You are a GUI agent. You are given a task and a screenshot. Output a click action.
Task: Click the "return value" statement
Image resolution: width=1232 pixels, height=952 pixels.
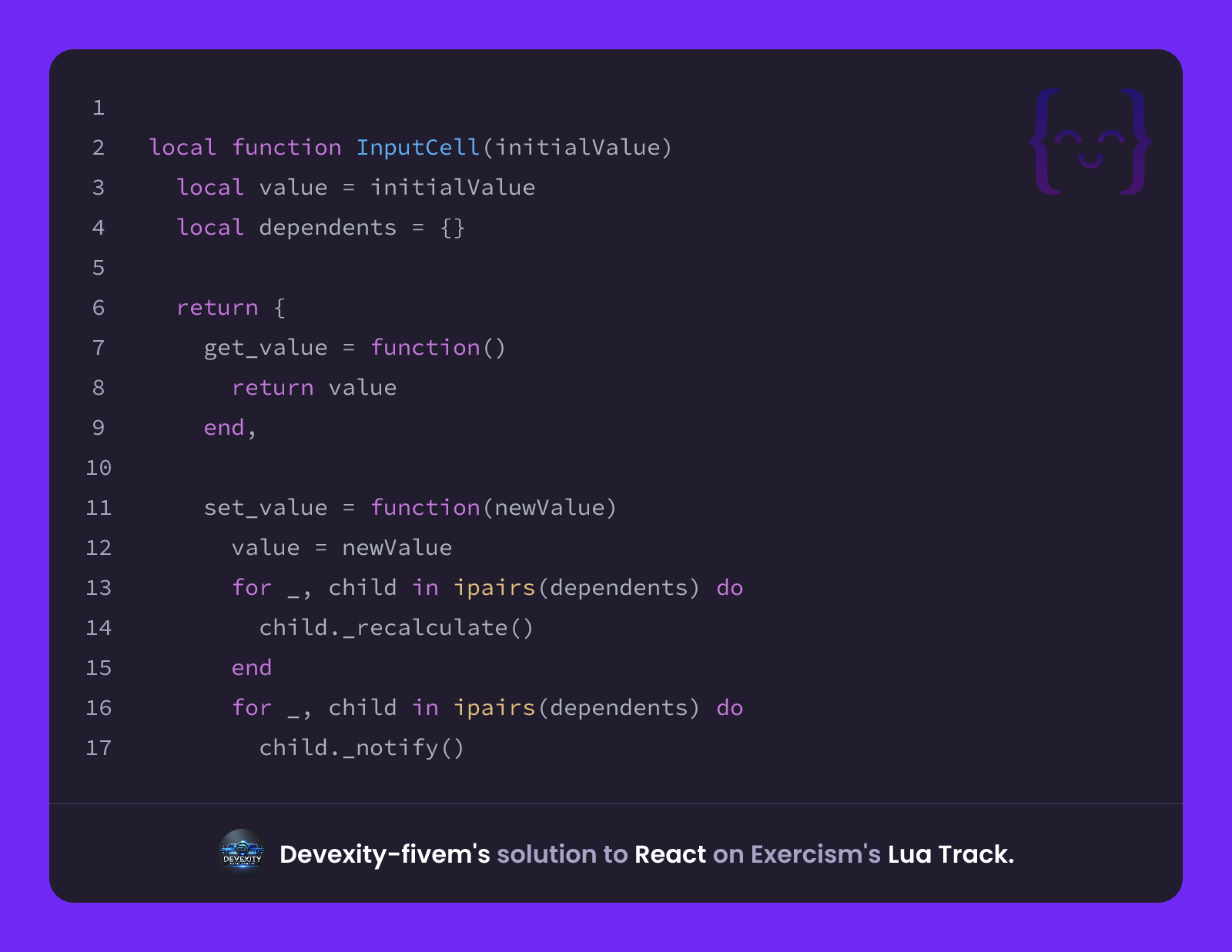[x=314, y=387]
